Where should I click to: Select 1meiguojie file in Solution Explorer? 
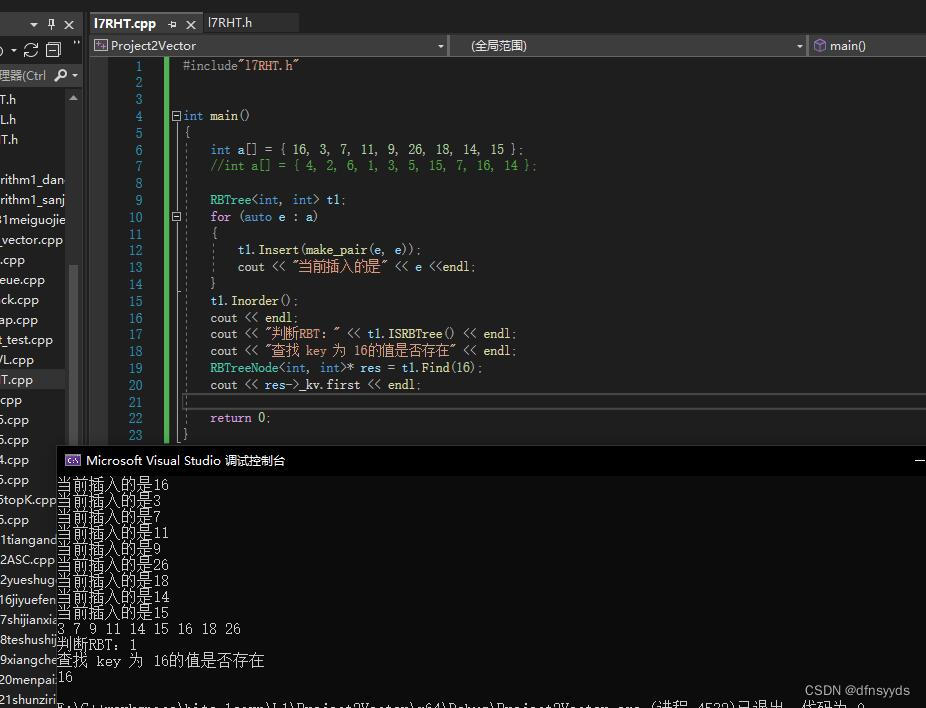32,220
